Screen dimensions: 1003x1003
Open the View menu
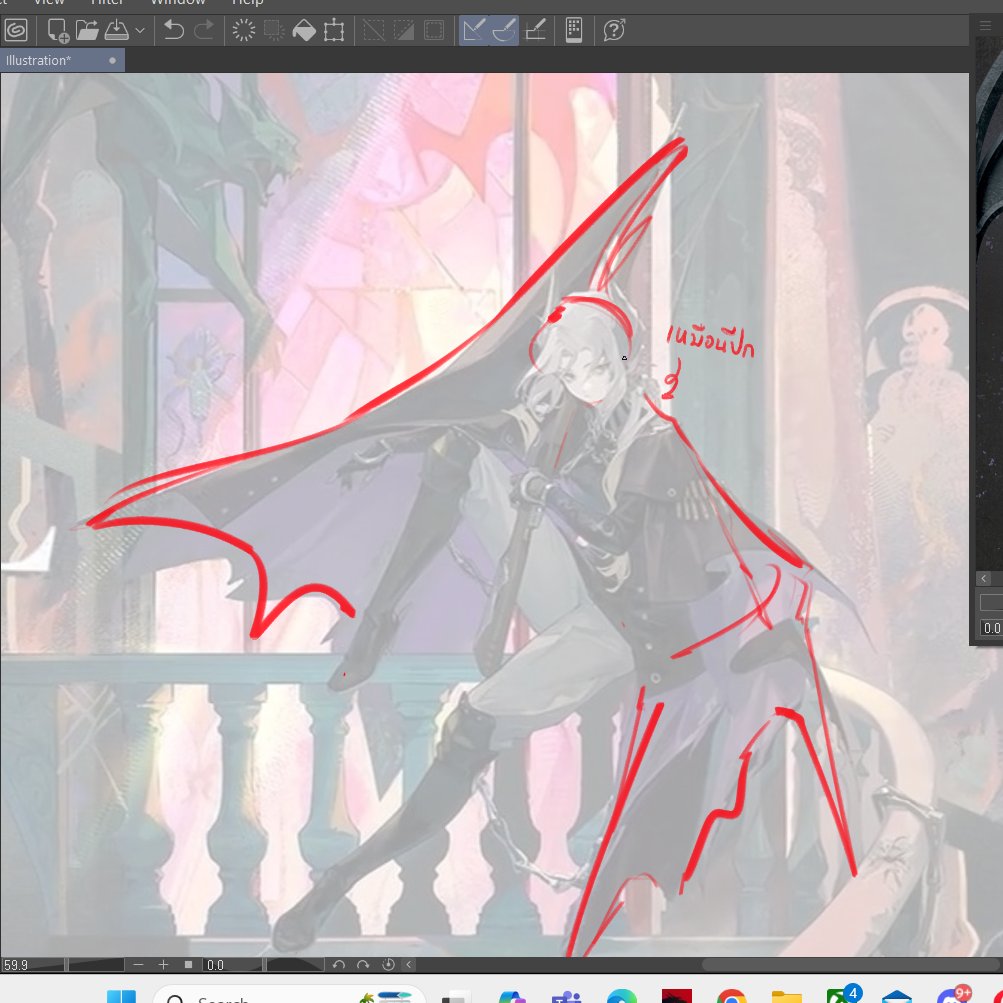(49, 3)
